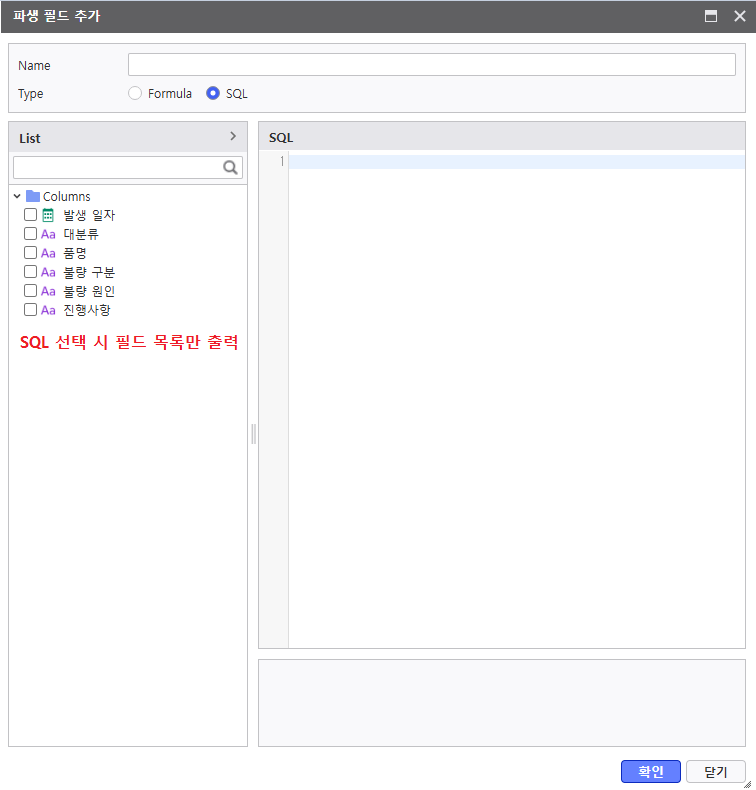Collapse the Columns tree node
Viewport: 756px width, 790px height.
17,196
